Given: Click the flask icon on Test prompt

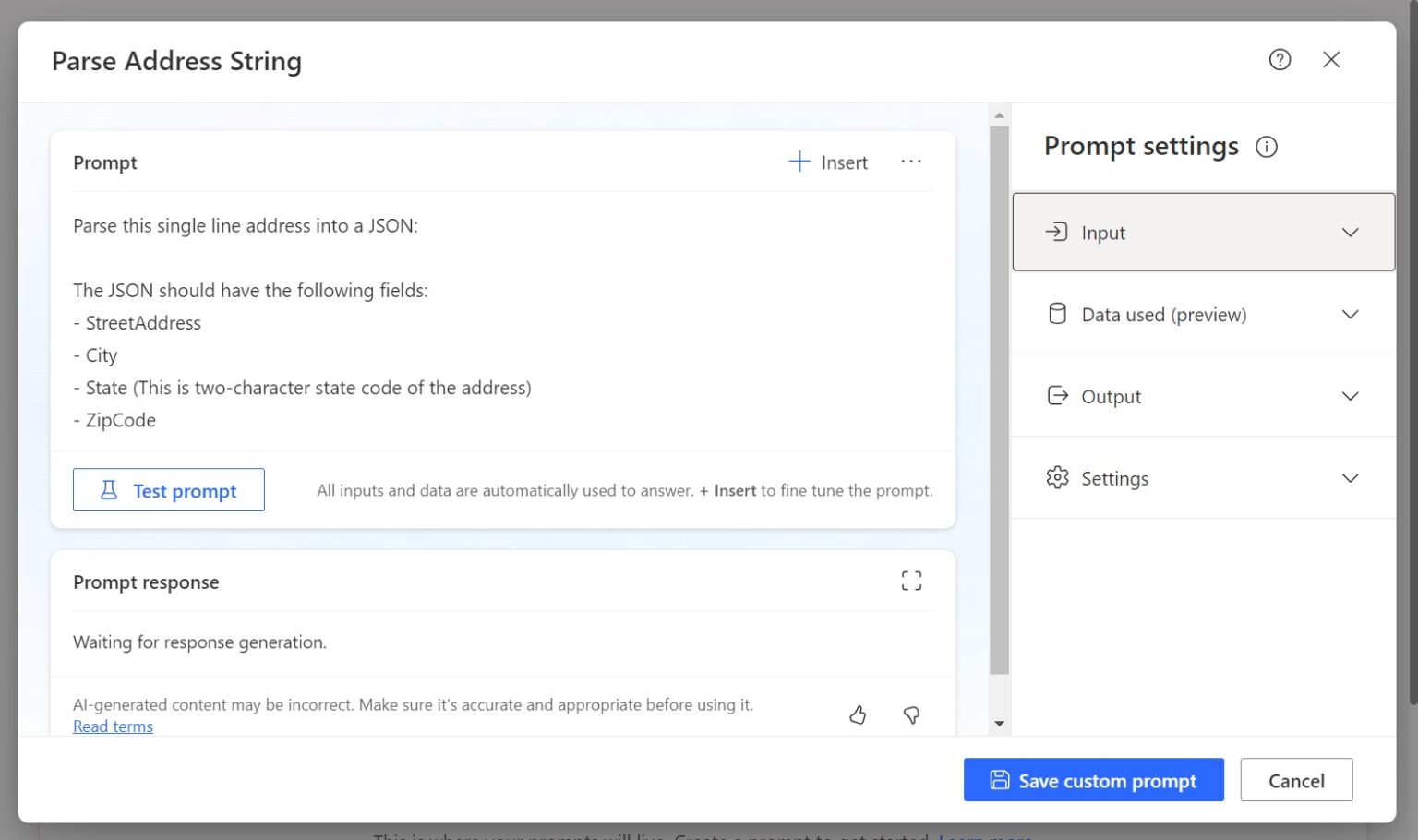Looking at the screenshot, I should 108,490.
